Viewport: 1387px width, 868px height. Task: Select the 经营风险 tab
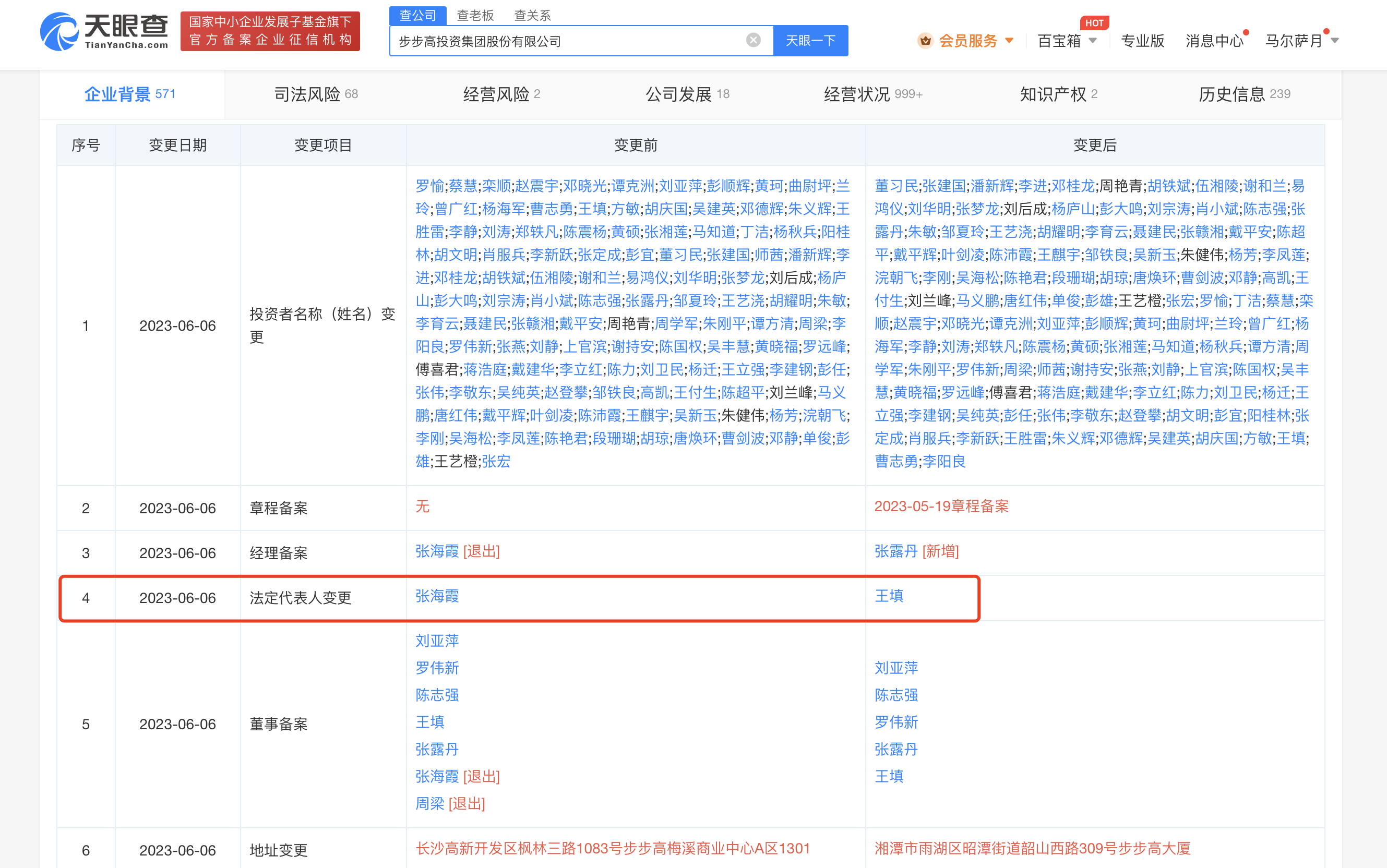pos(502,94)
